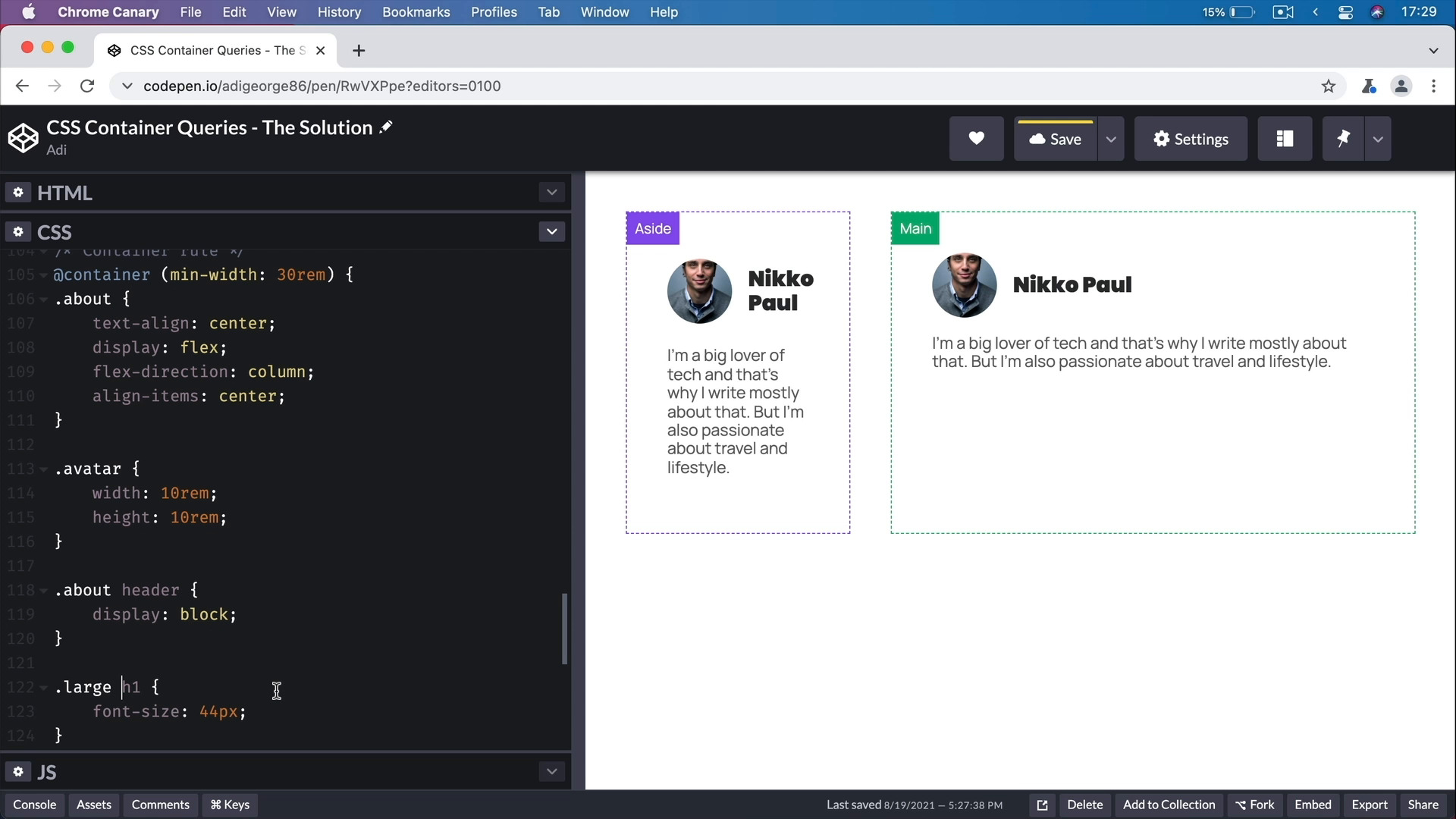Image resolution: width=1456 pixels, height=819 pixels.
Task: Click the pin/bookmark icon in toolbar
Action: click(1343, 139)
